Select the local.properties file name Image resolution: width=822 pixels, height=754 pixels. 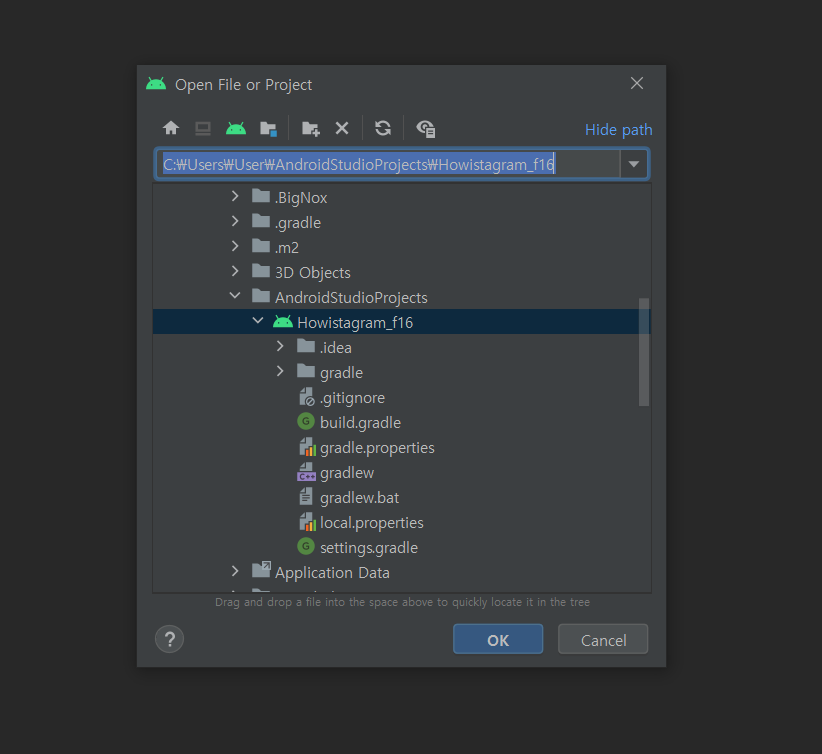pos(372,523)
